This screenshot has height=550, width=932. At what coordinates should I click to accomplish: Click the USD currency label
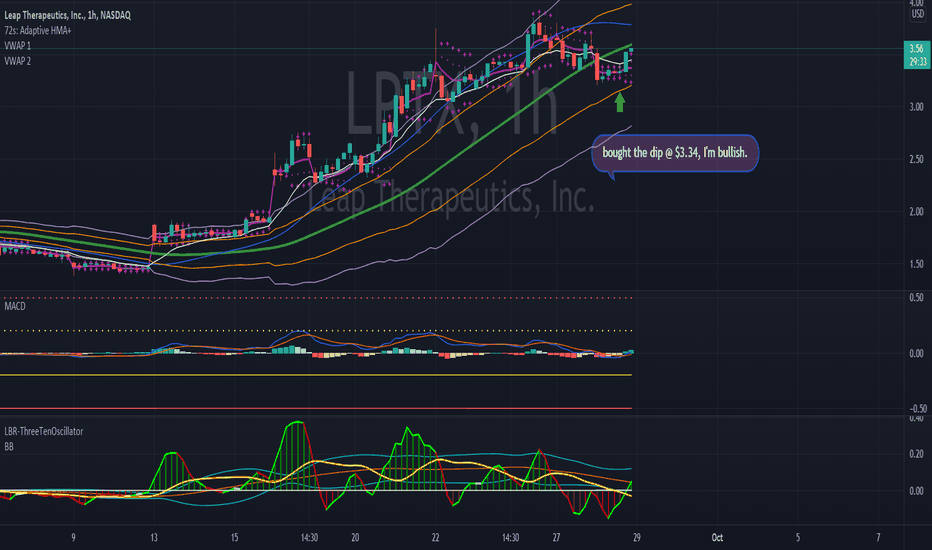tap(918, 14)
